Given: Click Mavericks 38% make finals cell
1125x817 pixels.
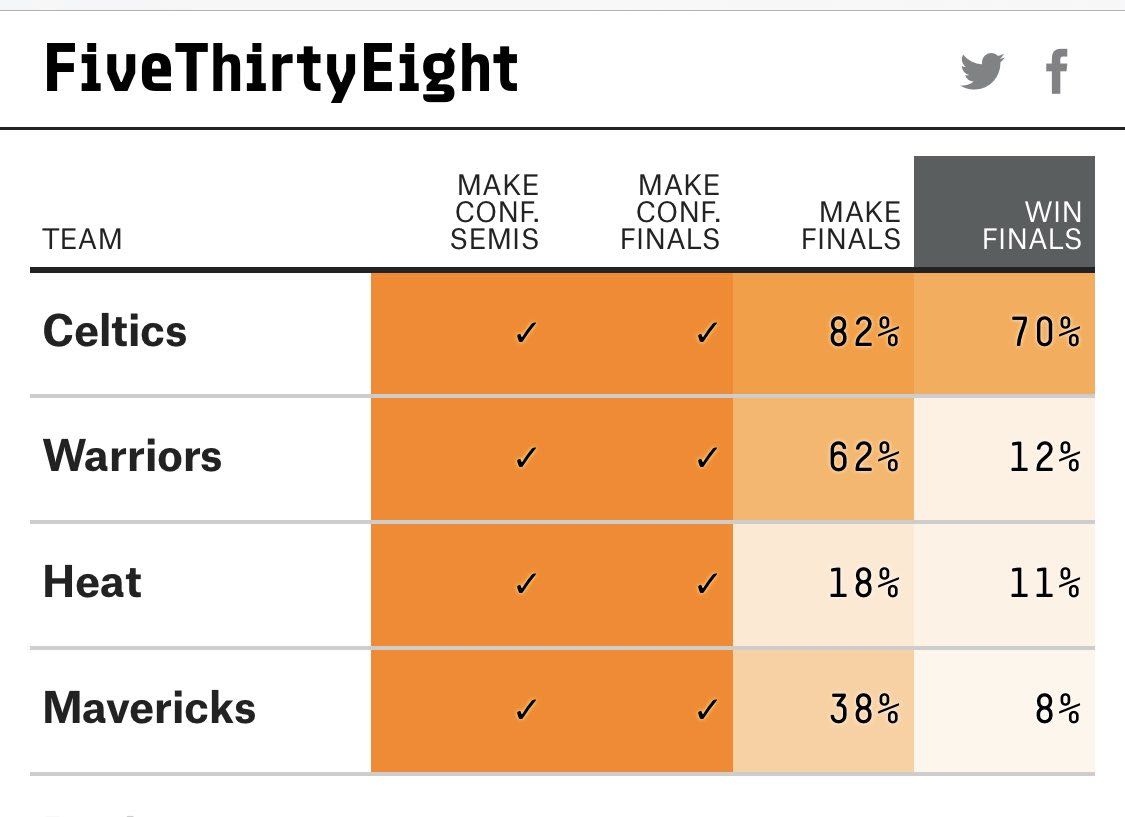Looking at the screenshot, I should pyautogui.click(x=823, y=711).
